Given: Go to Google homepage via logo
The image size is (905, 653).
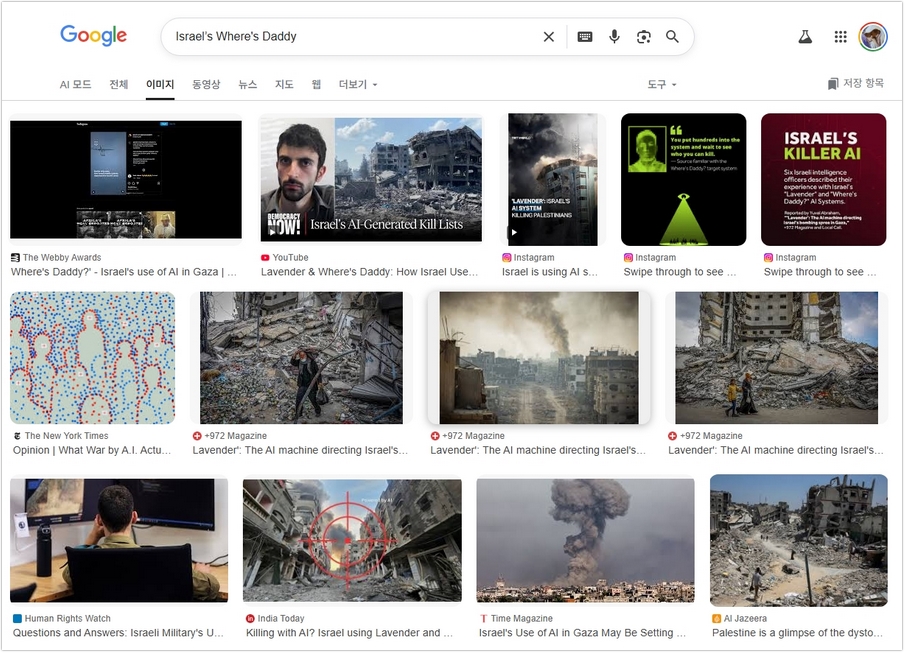Looking at the screenshot, I should click(94, 36).
